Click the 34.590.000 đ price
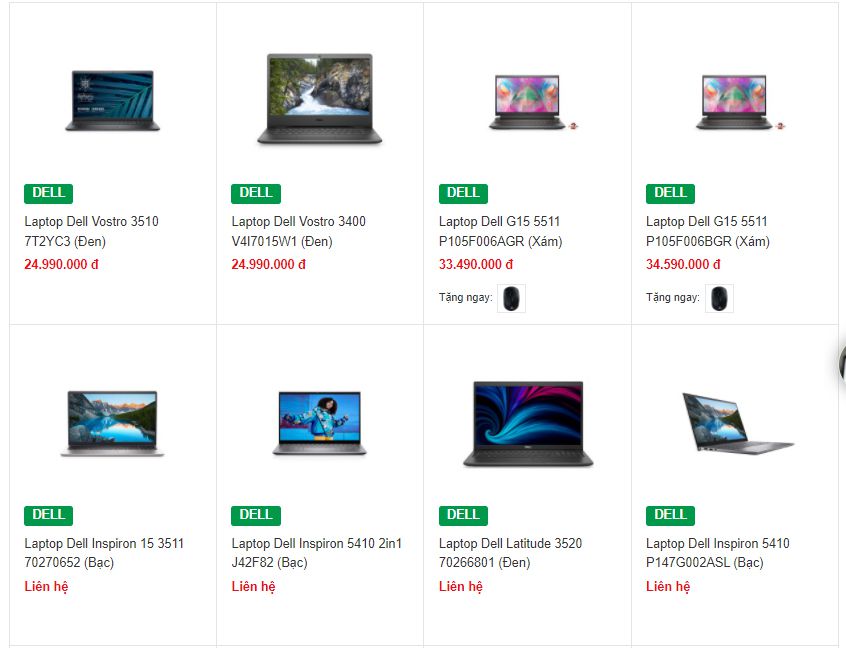 click(683, 264)
